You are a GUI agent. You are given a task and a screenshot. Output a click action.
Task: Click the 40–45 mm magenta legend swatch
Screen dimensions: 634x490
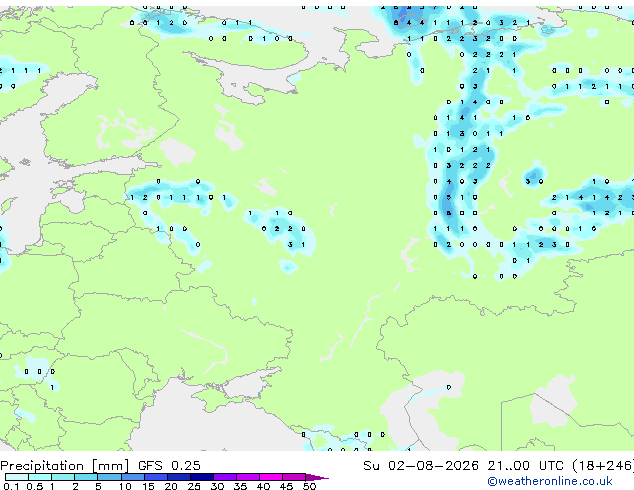point(271,477)
